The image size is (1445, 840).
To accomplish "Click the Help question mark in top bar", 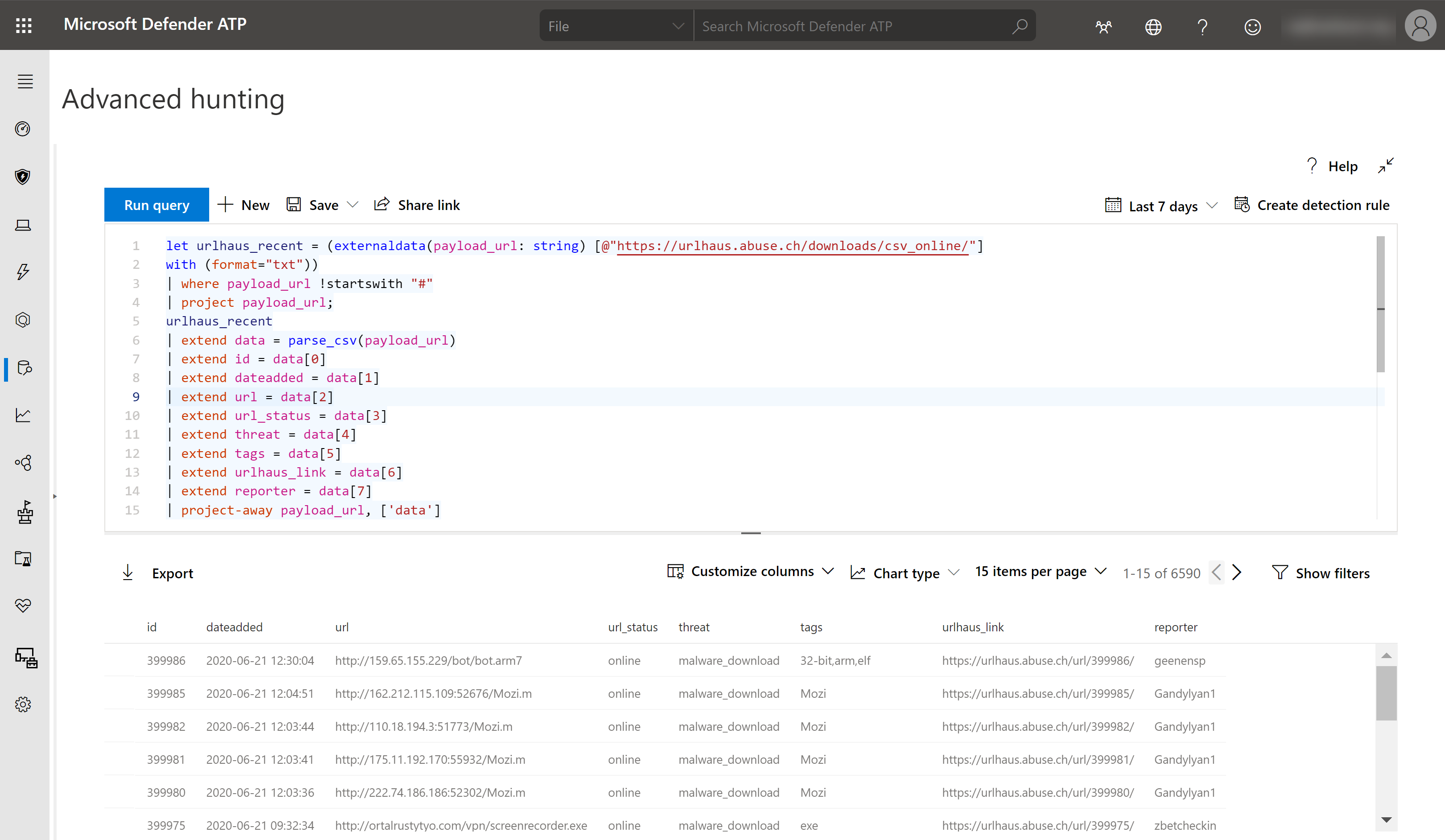I will click(1202, 26).
